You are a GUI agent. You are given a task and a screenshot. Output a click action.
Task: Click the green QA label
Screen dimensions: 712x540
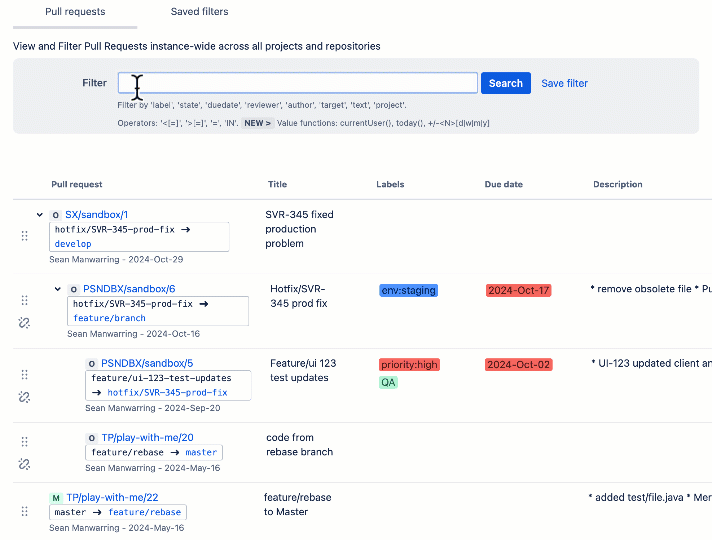pos(388,382)
